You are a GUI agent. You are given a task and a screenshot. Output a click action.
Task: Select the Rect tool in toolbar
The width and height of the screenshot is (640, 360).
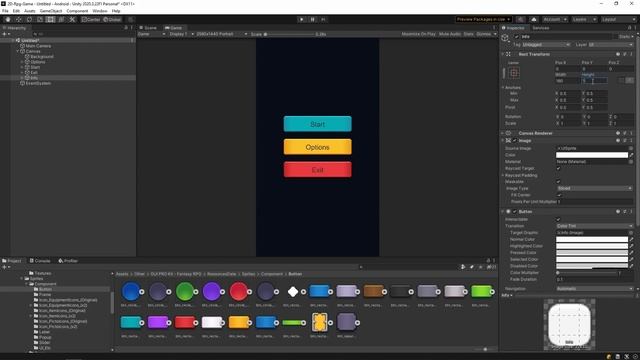(x=51, y=19)
